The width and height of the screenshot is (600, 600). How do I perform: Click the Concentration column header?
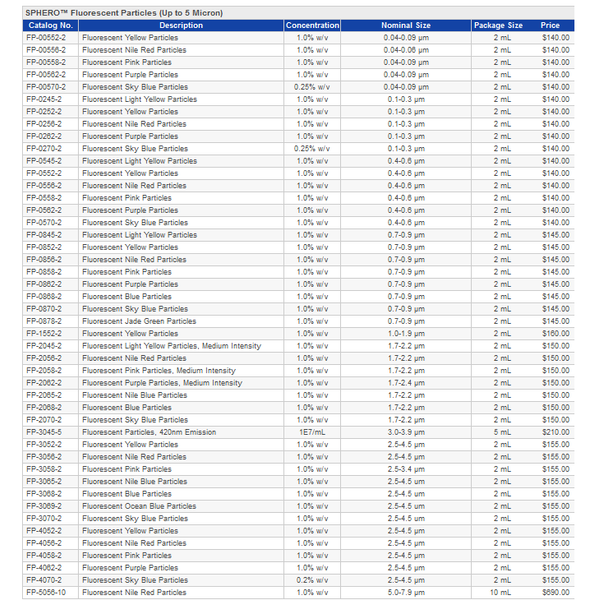click(x=312, y=25)
